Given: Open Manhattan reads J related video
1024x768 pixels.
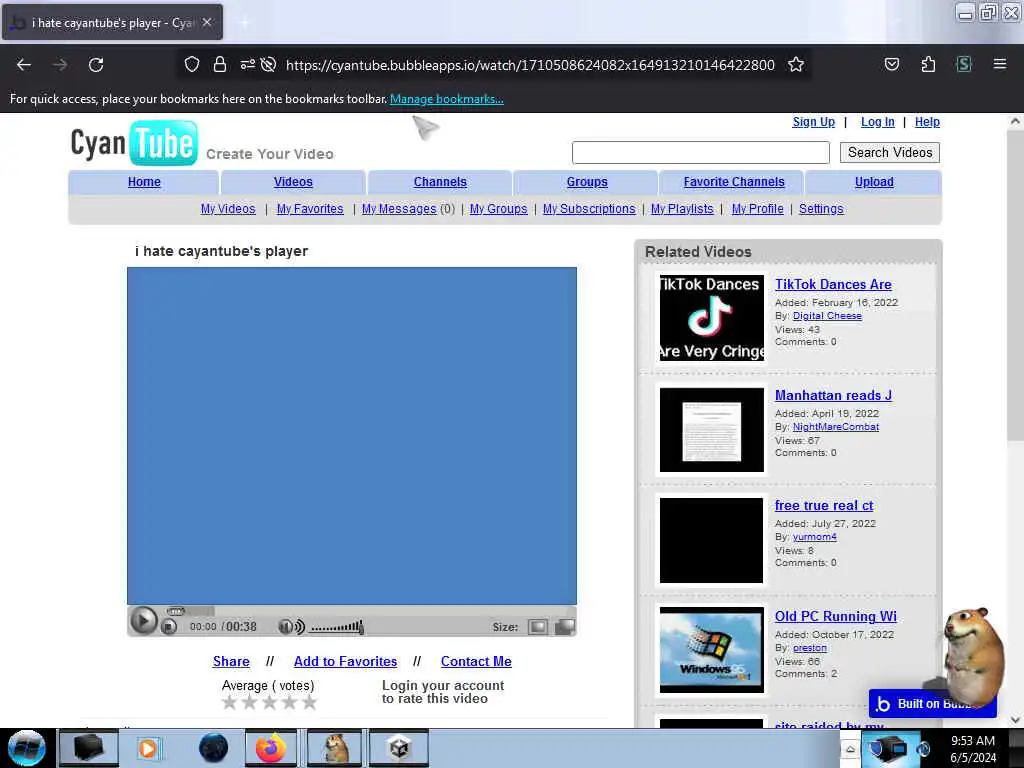Looking at the screenshot, I should click(833, 396).
